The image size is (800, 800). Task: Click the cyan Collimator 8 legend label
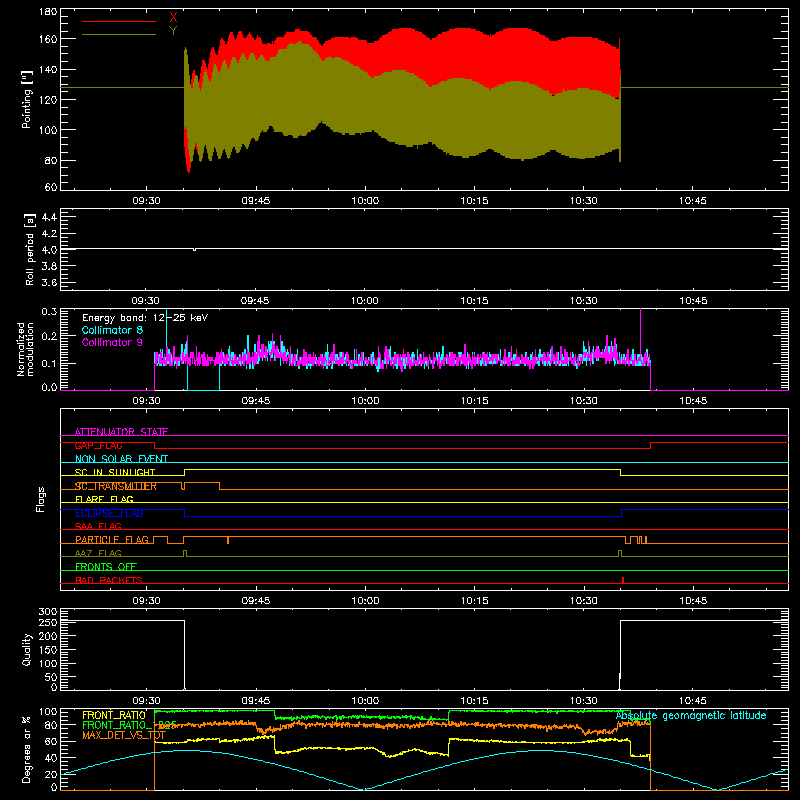coord(112,330)
